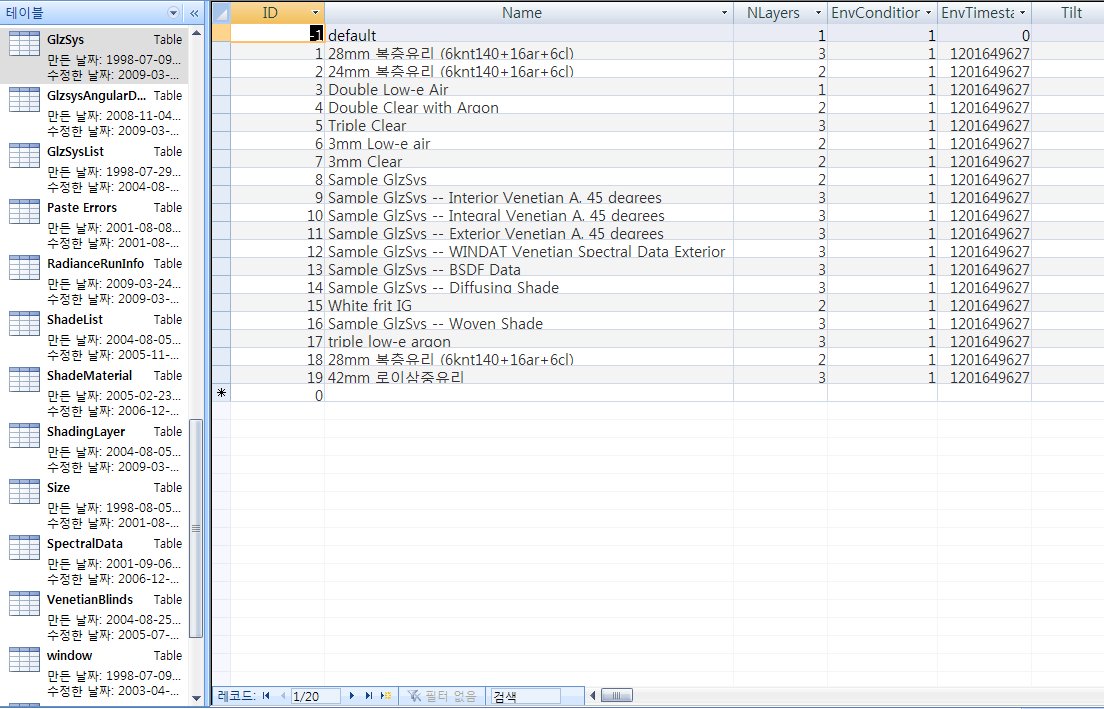The image size is (1104, 709).
Task: Open the GlzSysList table
Action: (75, 152)
